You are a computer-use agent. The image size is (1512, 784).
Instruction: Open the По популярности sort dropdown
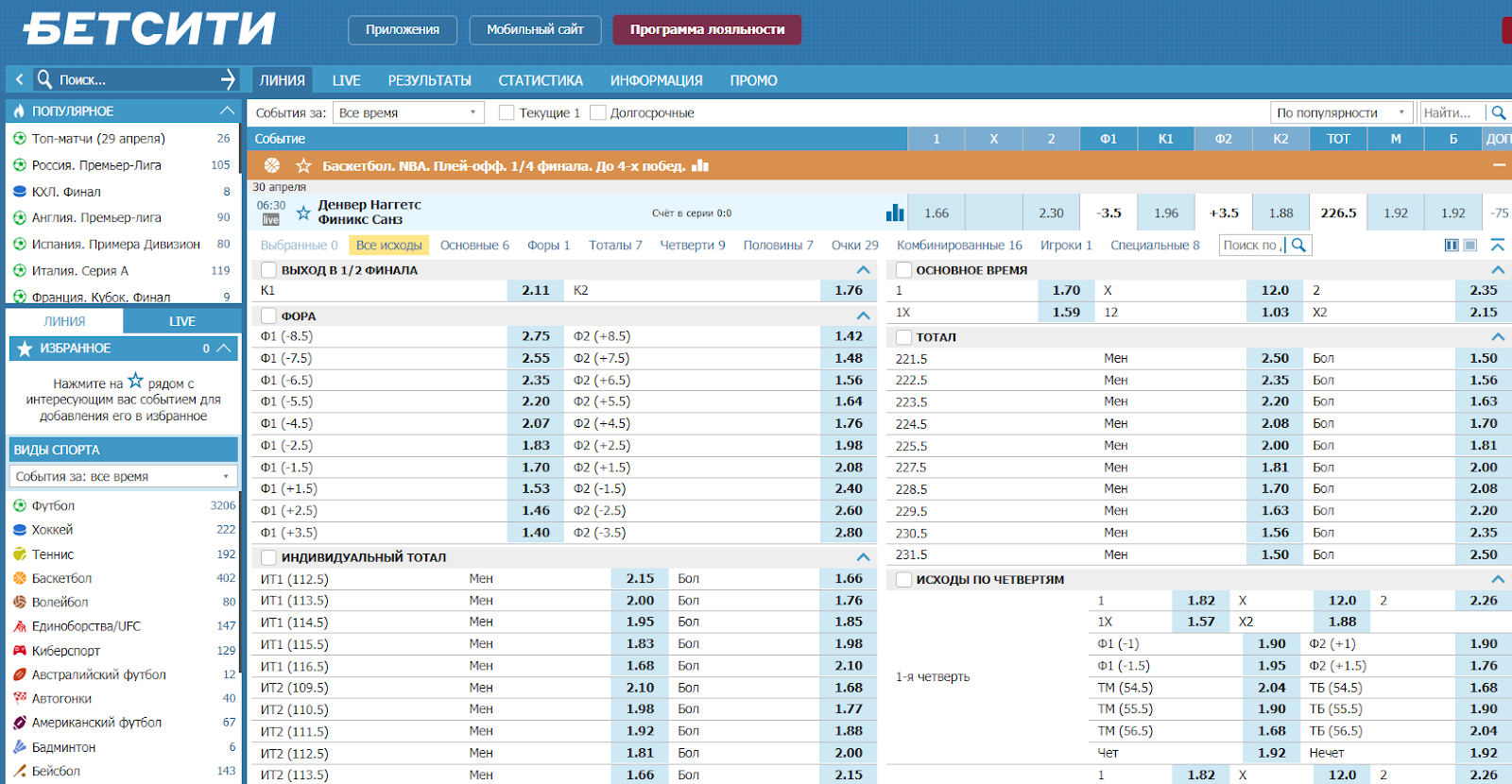click(1342, 112)
